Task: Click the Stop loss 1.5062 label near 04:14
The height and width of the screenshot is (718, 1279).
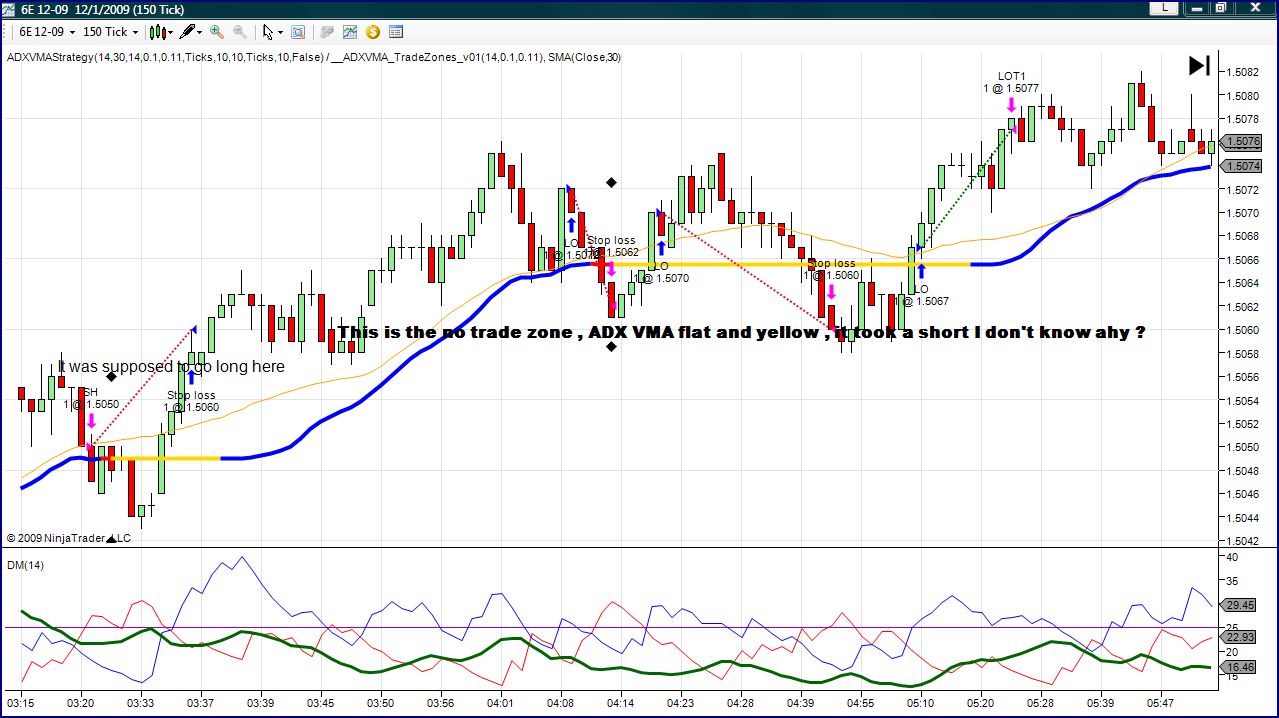Action: click(x=612, y=246)
